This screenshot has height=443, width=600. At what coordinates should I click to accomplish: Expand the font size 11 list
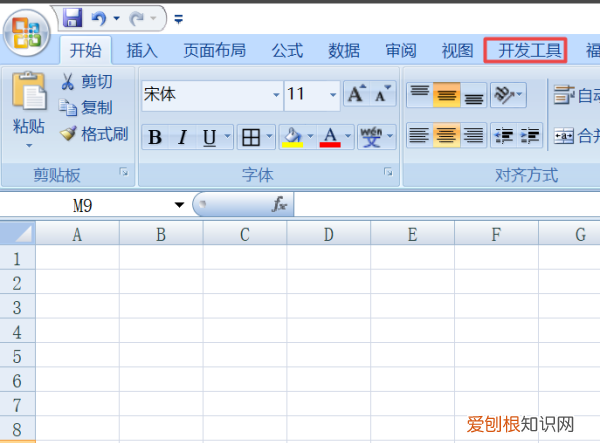333,94
